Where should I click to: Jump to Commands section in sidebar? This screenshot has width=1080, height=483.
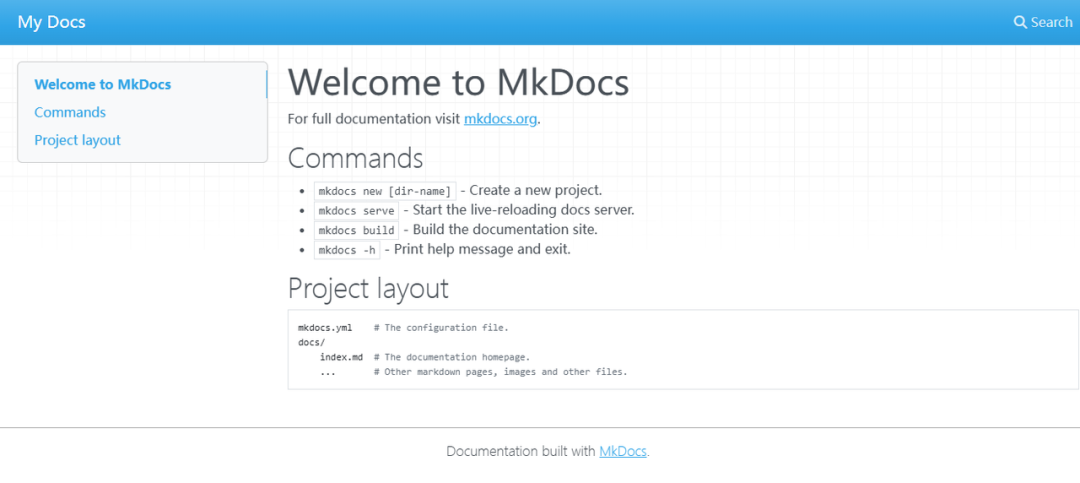coord(70,112)
